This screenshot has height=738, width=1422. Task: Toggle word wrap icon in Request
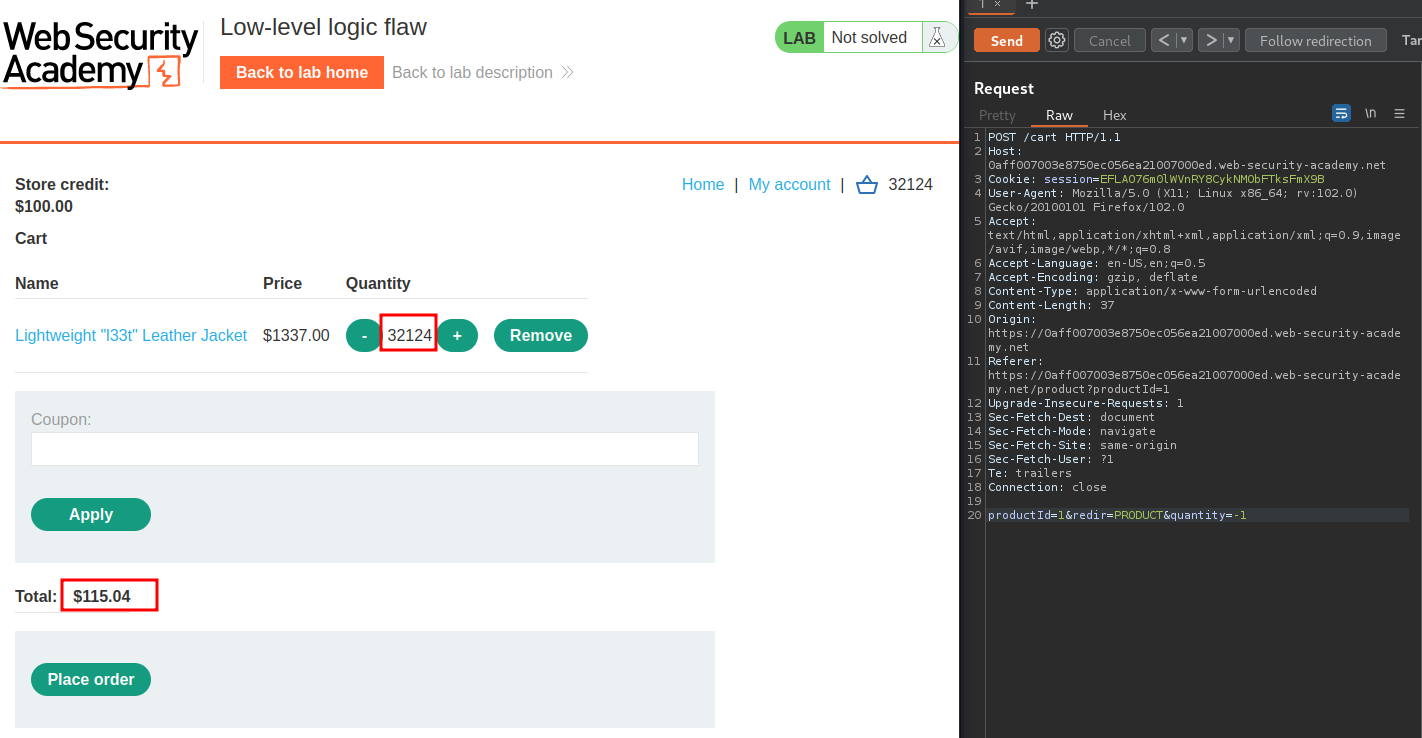[x=1341, y=113]
